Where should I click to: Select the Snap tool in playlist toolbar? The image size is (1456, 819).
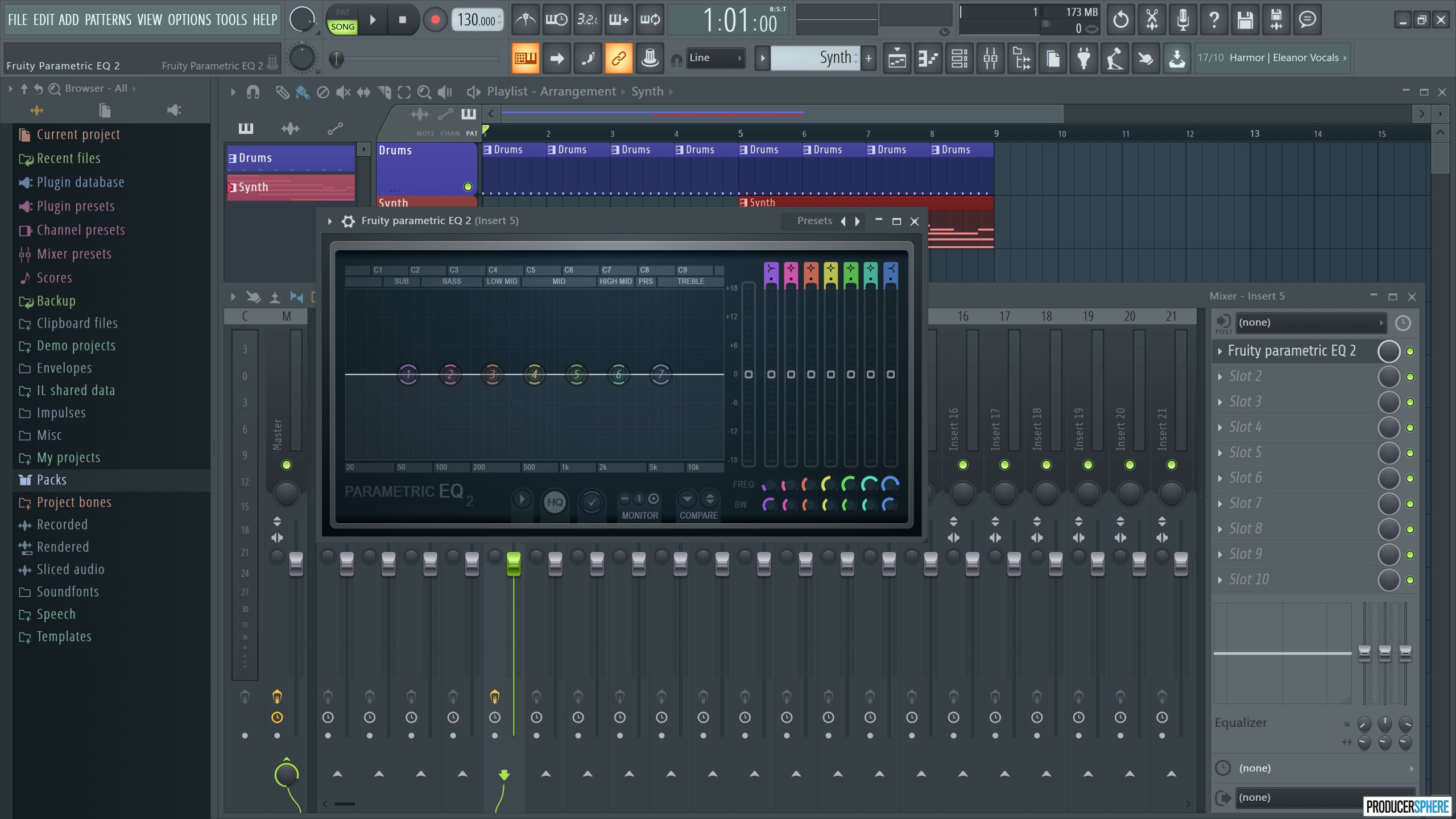pos(254,91)
